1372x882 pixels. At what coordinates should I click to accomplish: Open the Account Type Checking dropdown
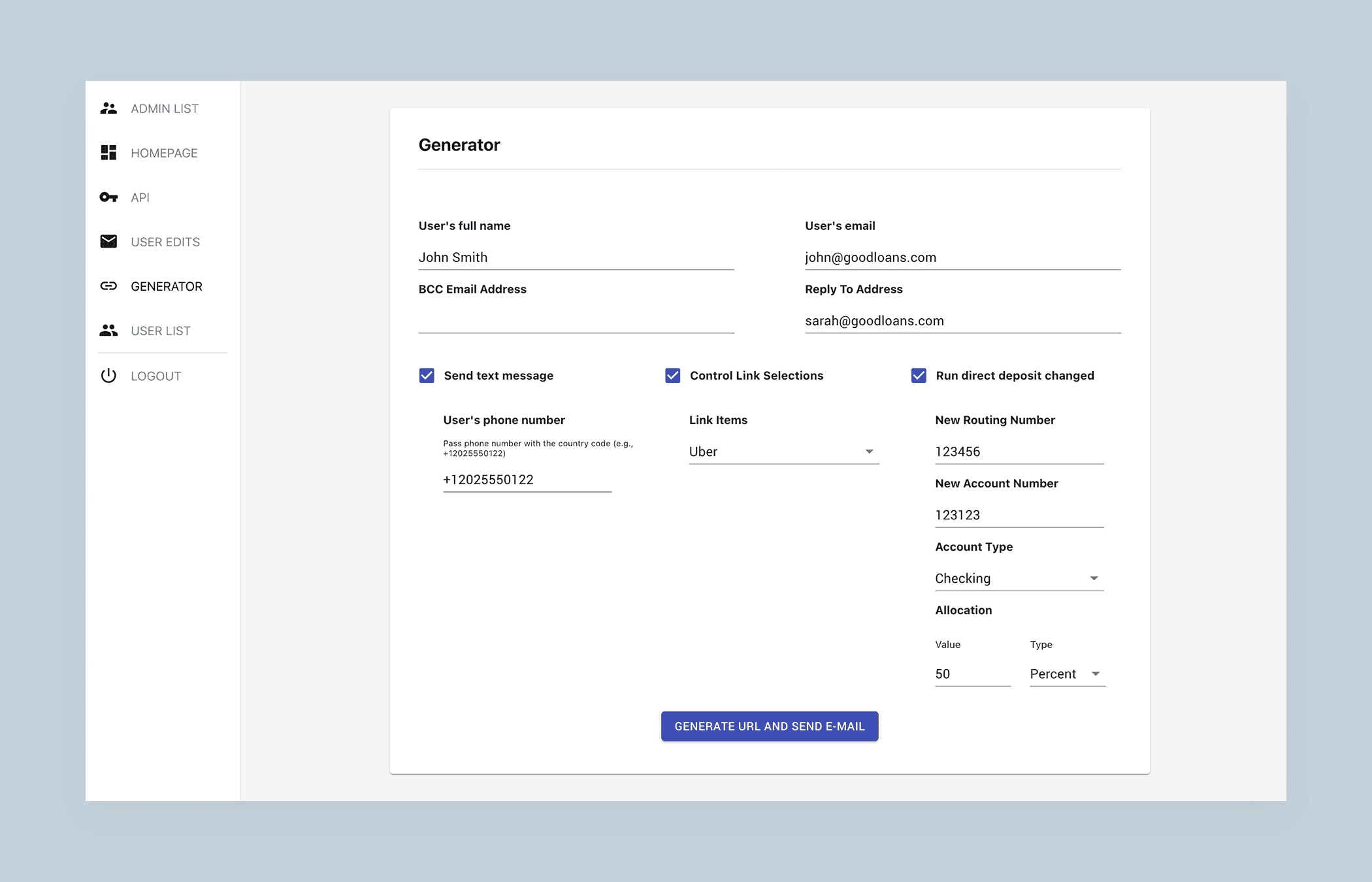coord(1017,578)
